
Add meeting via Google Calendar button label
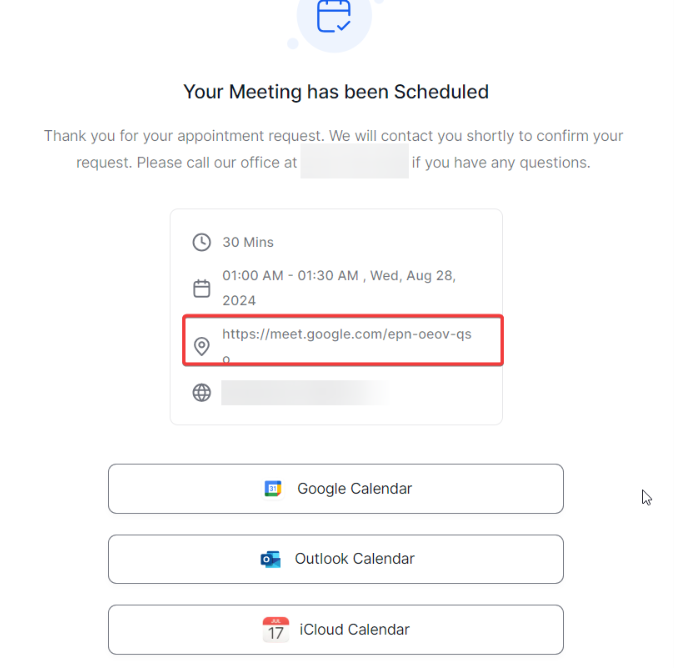[x=354, y=489]
